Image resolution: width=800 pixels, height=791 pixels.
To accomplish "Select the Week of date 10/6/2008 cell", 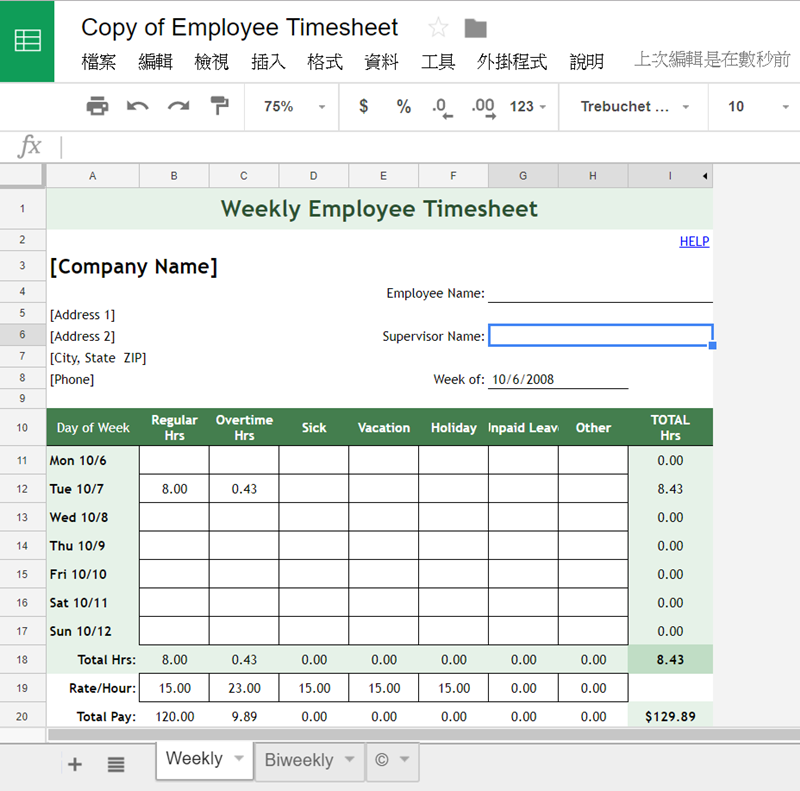I will coord(558,379).
